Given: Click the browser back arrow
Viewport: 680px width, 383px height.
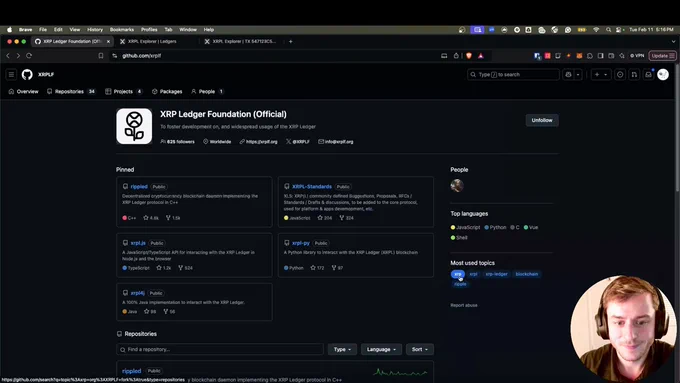Looking at the screenshot, I should [8, 56].
